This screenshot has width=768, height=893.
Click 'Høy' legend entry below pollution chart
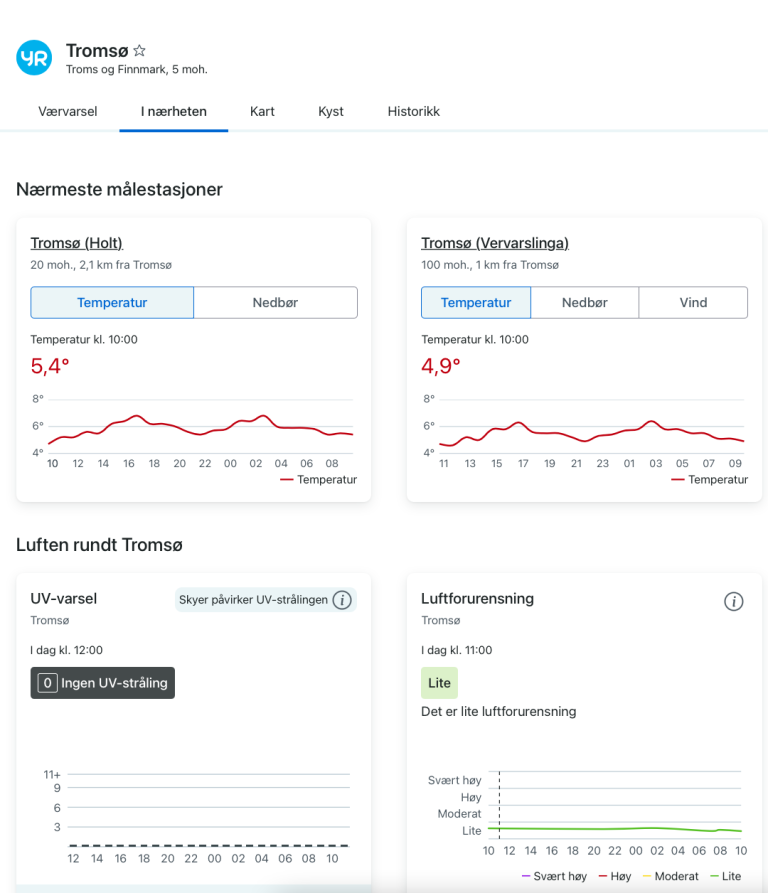coord(615,876)
